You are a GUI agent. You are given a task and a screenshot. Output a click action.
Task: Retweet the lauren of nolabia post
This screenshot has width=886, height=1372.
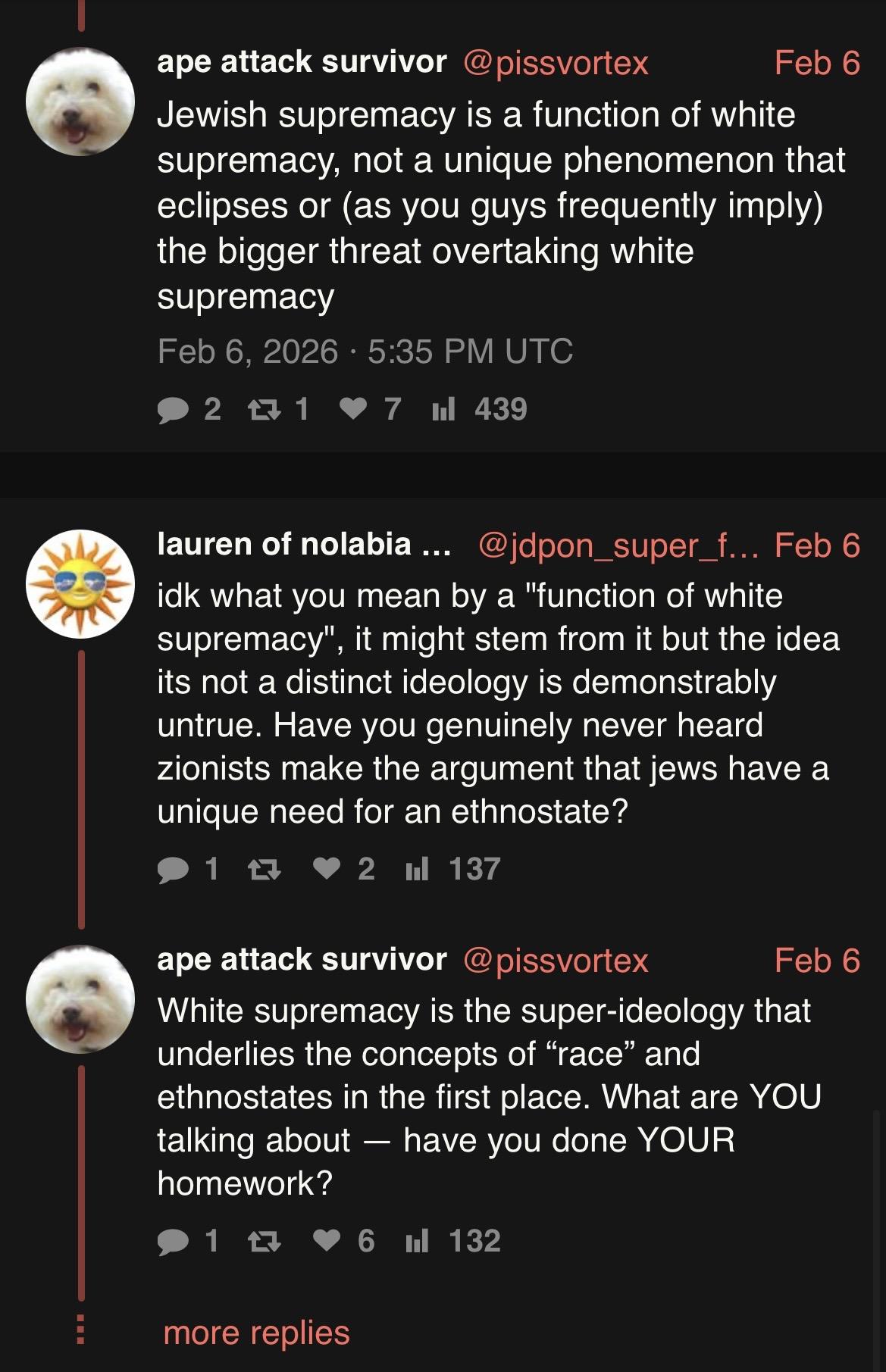pos(265,870)
